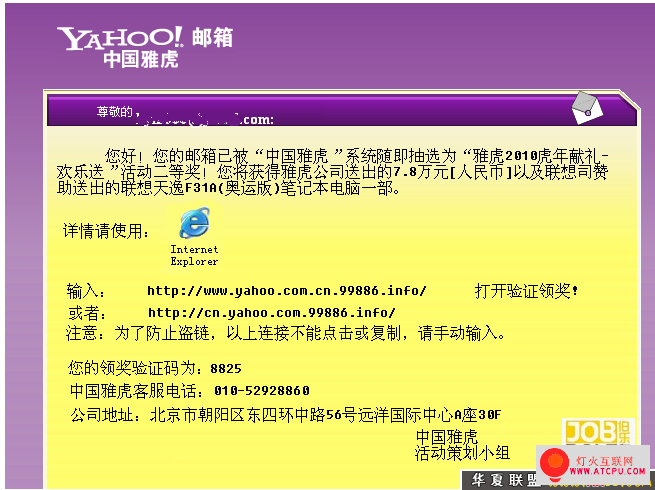Image resolution: width=655 pixels, height=490 pixels.
Task: Click the 中国雅虎 signature above 活动策划小组
Action: point(447,437)
